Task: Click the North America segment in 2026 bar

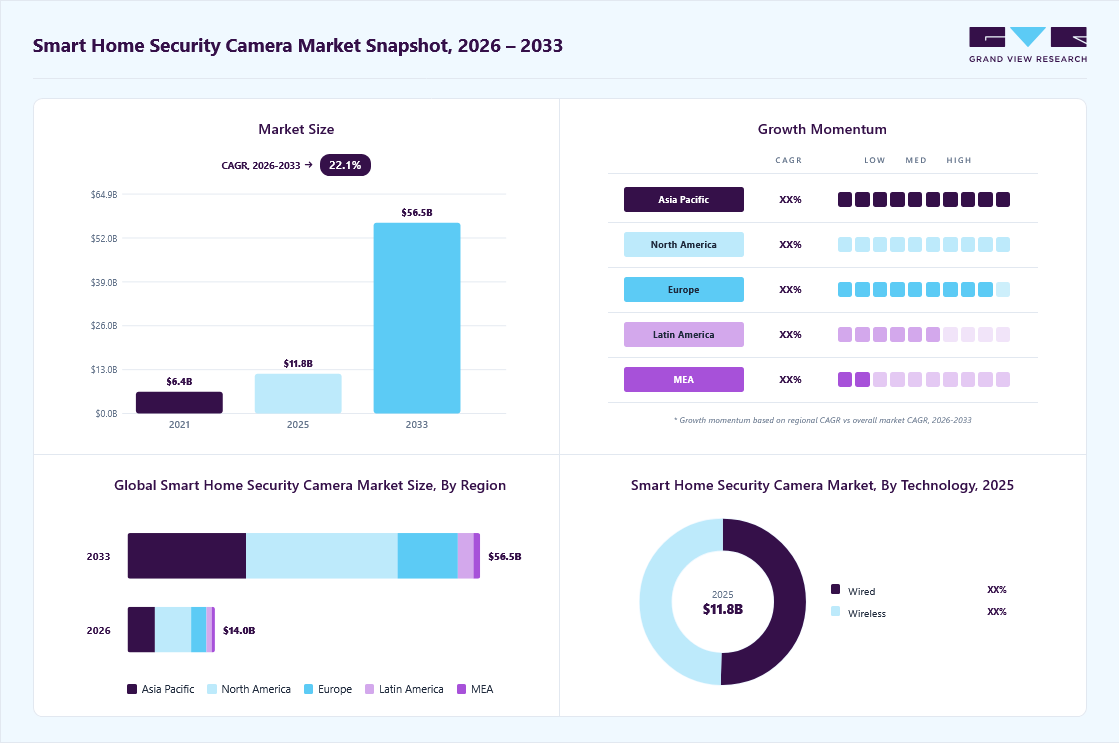Action: point(173,629)
